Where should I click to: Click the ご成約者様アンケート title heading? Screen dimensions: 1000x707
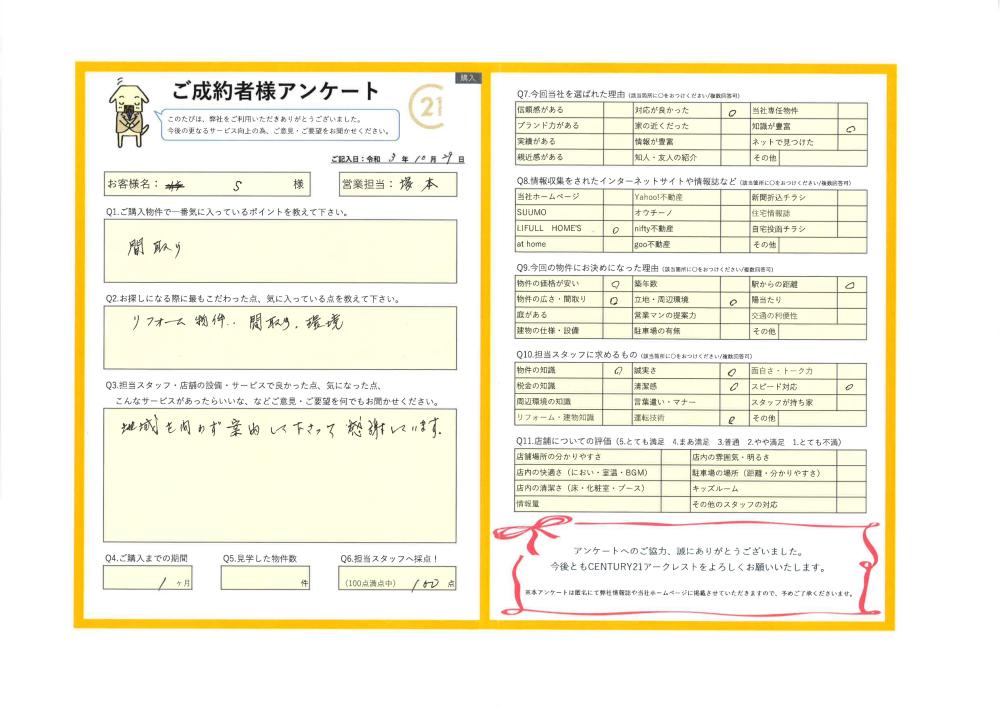pos(276,91)
